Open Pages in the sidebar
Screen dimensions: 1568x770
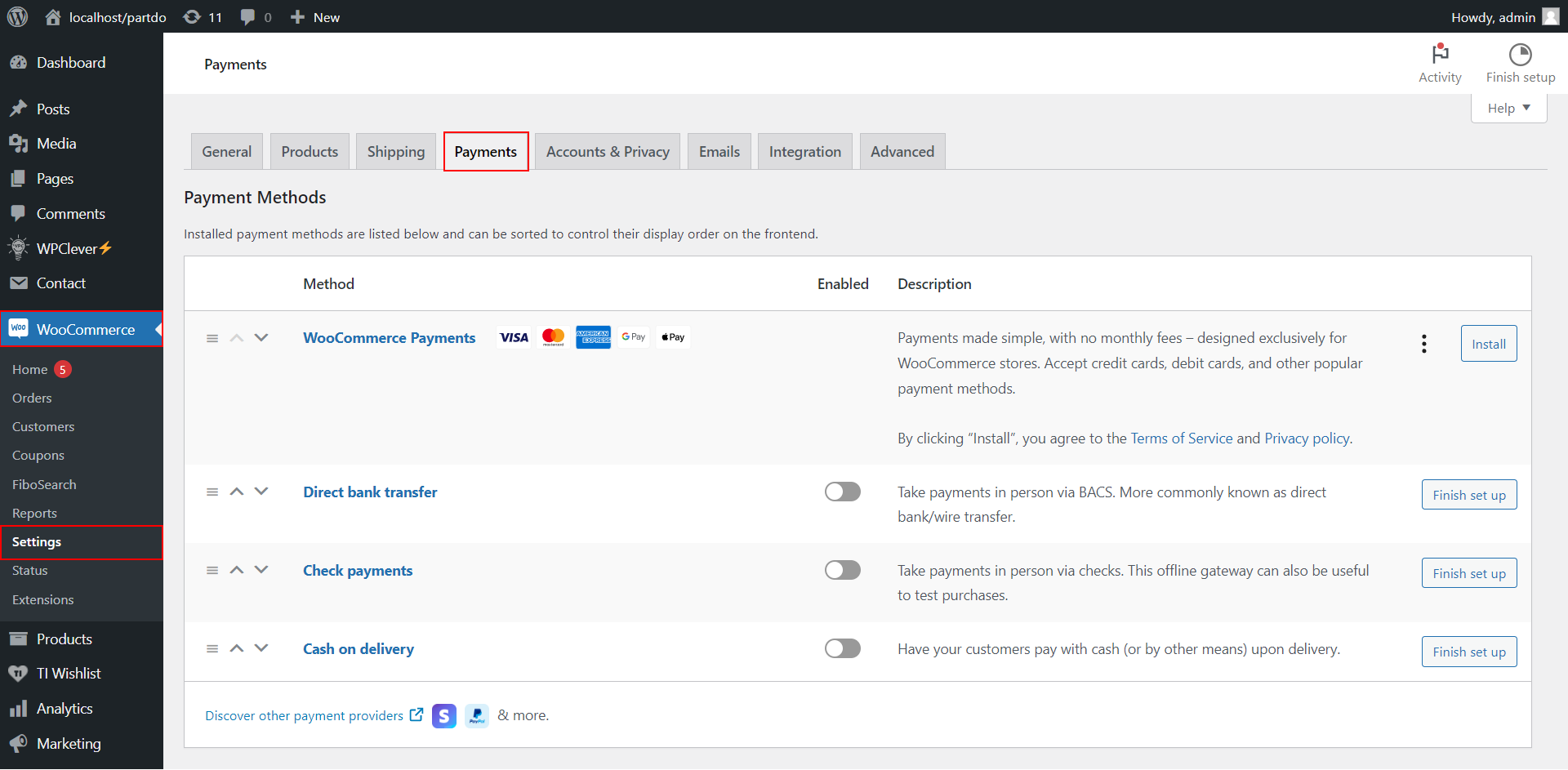tap(82, 179)
